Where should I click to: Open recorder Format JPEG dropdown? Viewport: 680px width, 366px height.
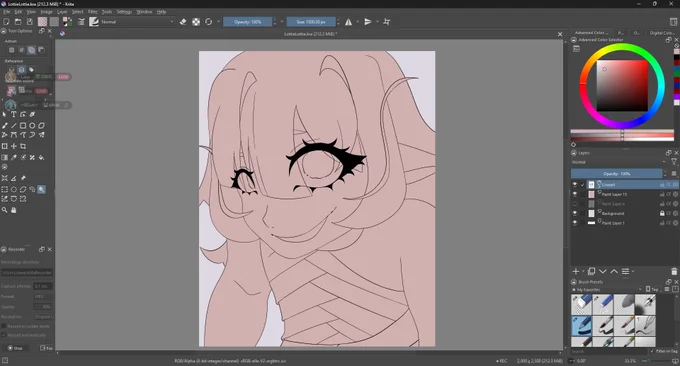[x=43, y=297]
